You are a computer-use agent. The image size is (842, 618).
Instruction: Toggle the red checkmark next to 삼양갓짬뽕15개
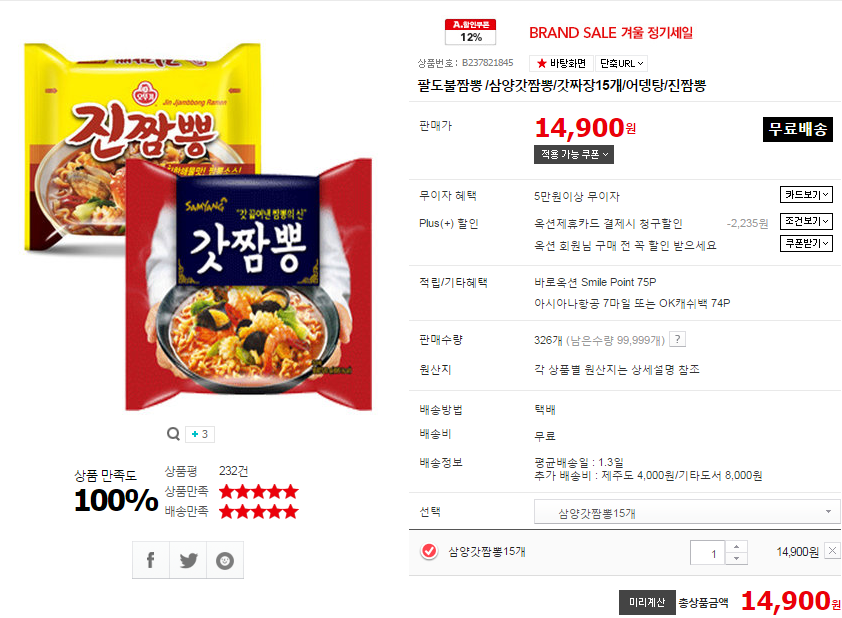click(429, 551)
